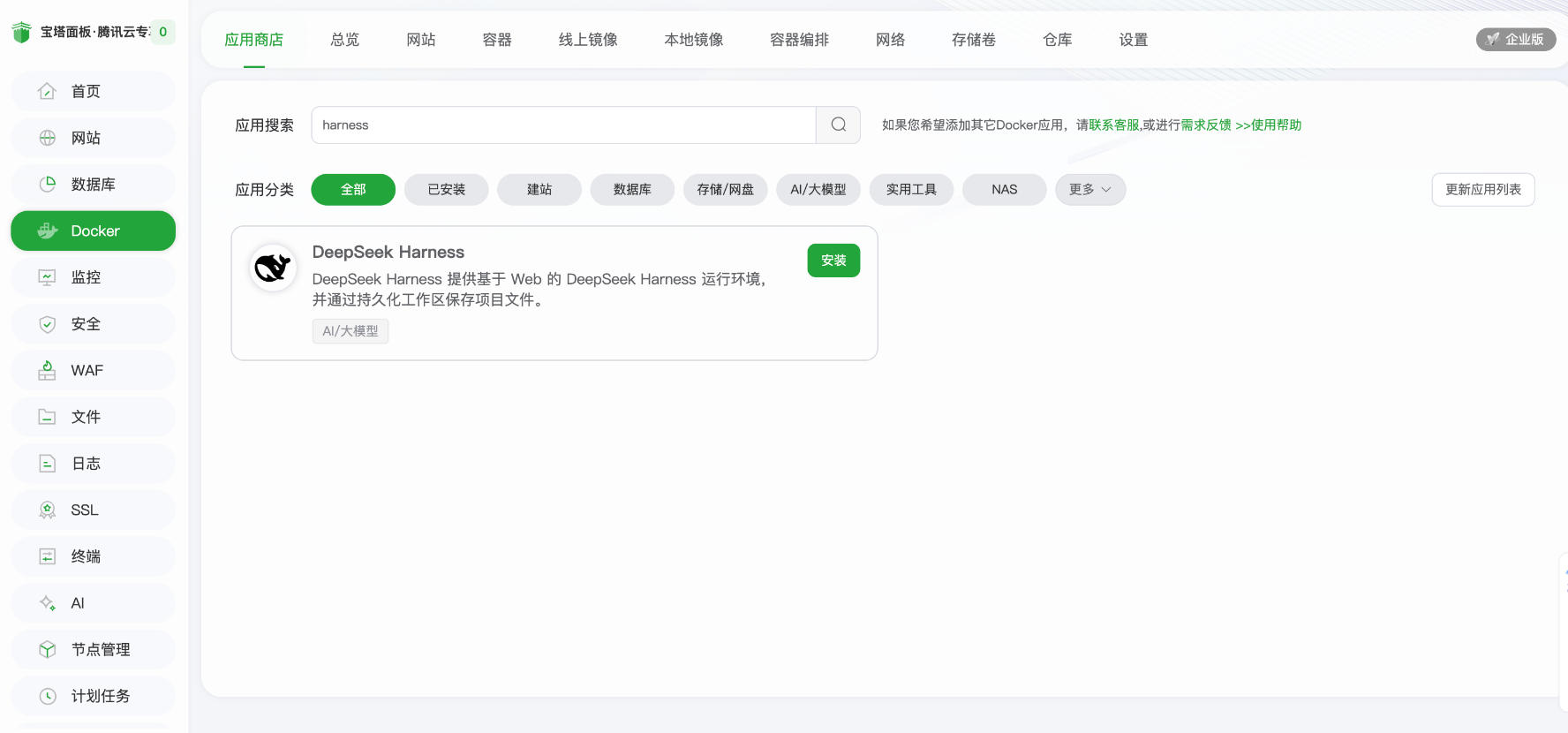Image resolution: width=1568 pixels, height=733 pixels.
Task: Switch to the 容器编排 tab
Action: [x=800, y=40]
